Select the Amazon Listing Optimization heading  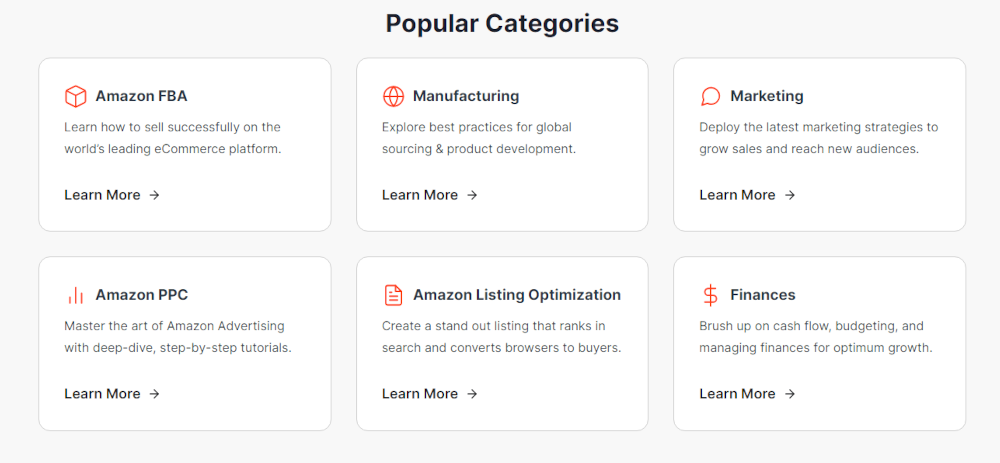click(517, 295)
